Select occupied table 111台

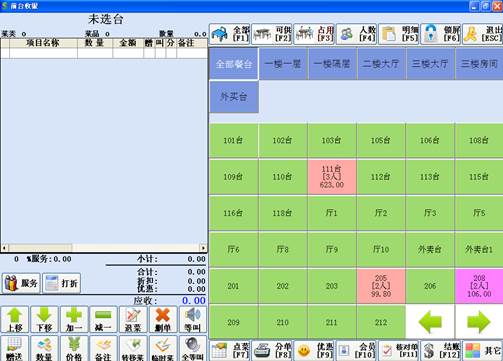[x=332, y=177]
